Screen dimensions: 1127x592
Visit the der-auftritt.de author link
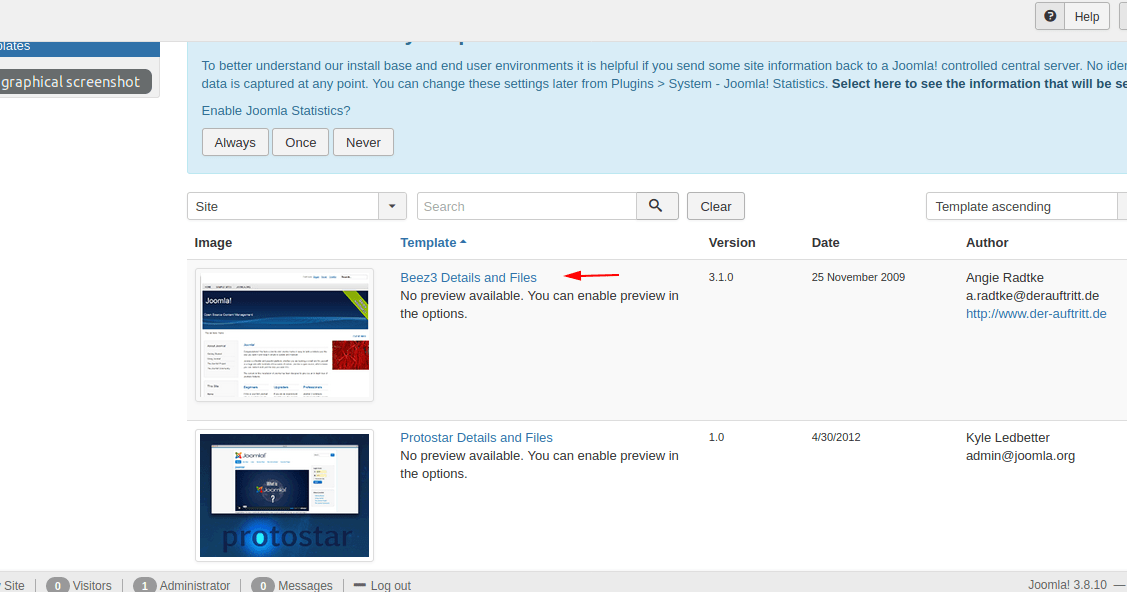pyautogui.click(x=1036, y=313)
